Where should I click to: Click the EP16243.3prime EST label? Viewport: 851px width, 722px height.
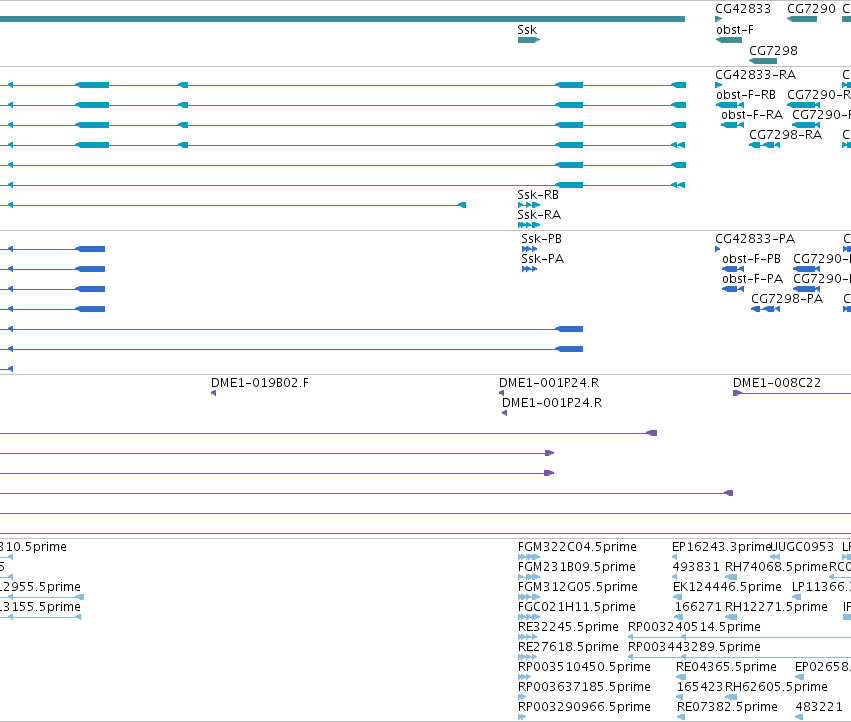point(721,547)
